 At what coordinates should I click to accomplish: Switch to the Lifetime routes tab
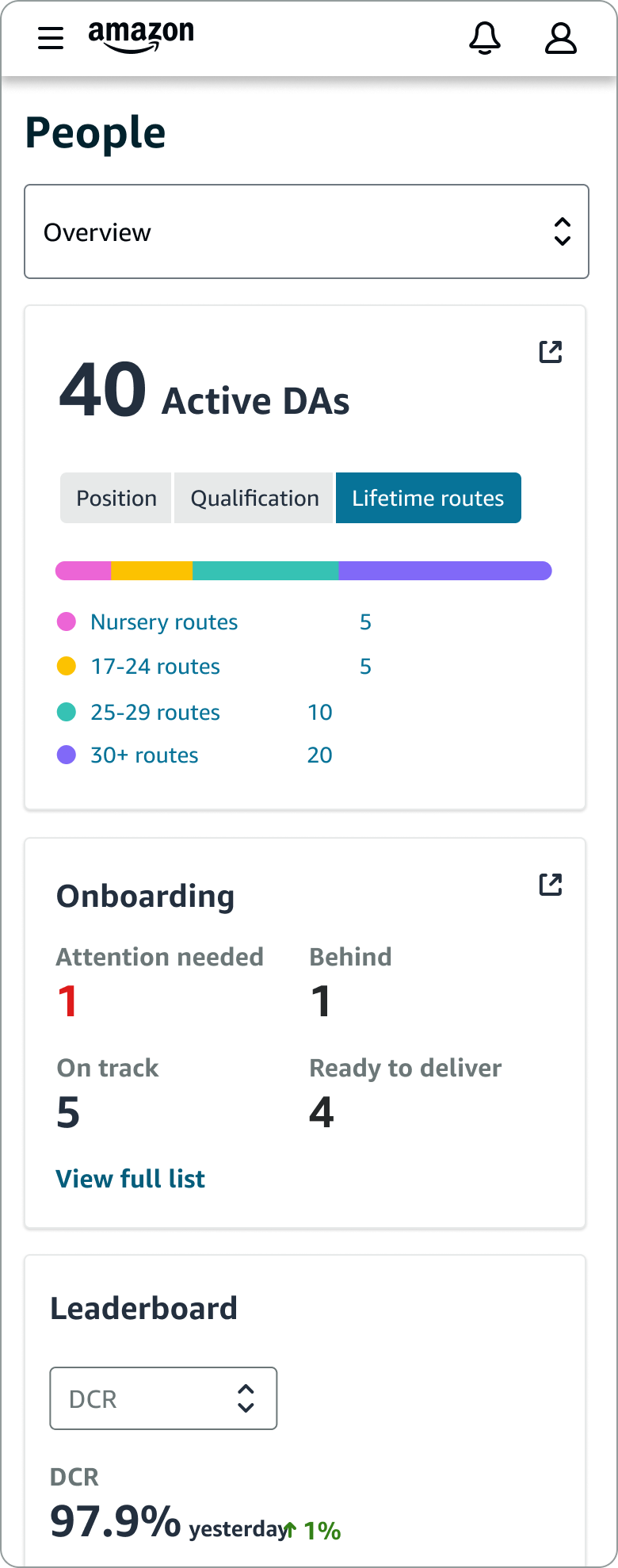(x=428, y=498)
